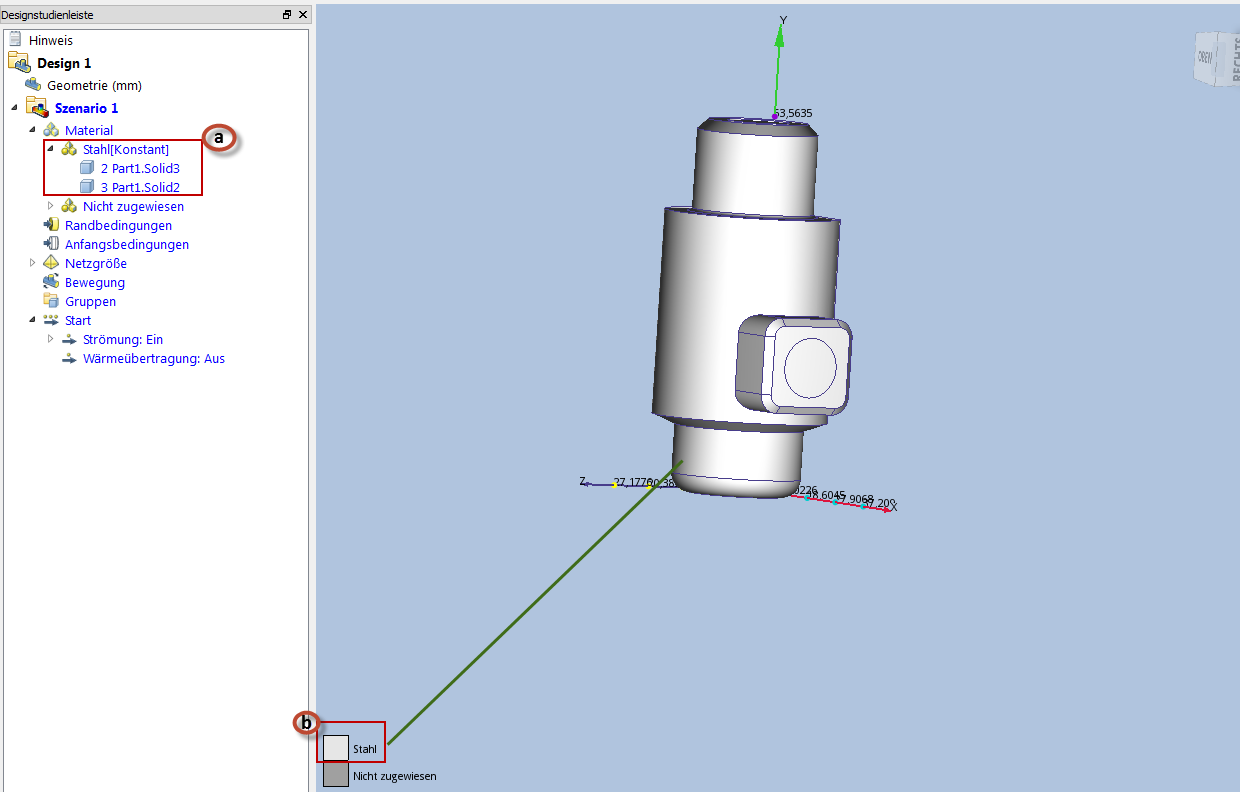Expand the Strömung: Ein node
The width and height of the screenshot is (1240, 792).
click(x=50, y=339)
